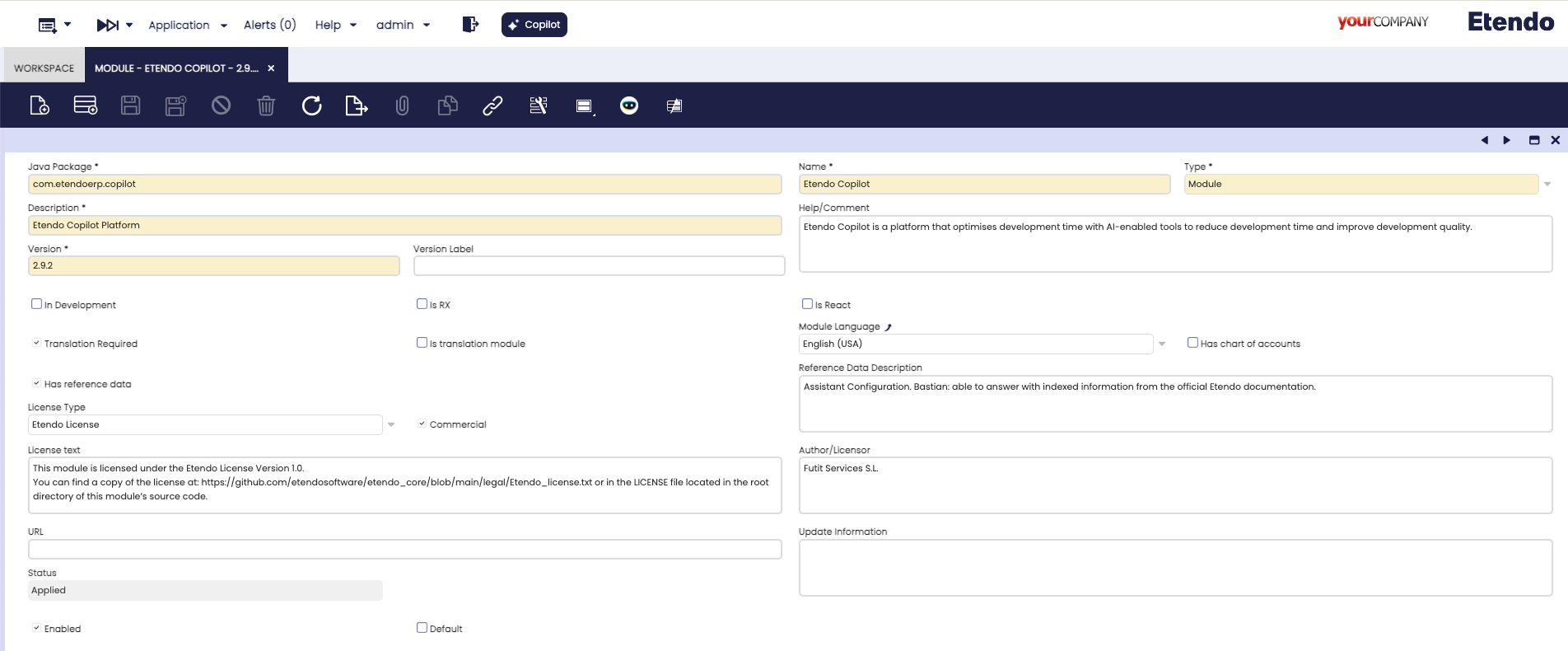
Task: Click the new record in grid icon
Action: pos(86,105)
